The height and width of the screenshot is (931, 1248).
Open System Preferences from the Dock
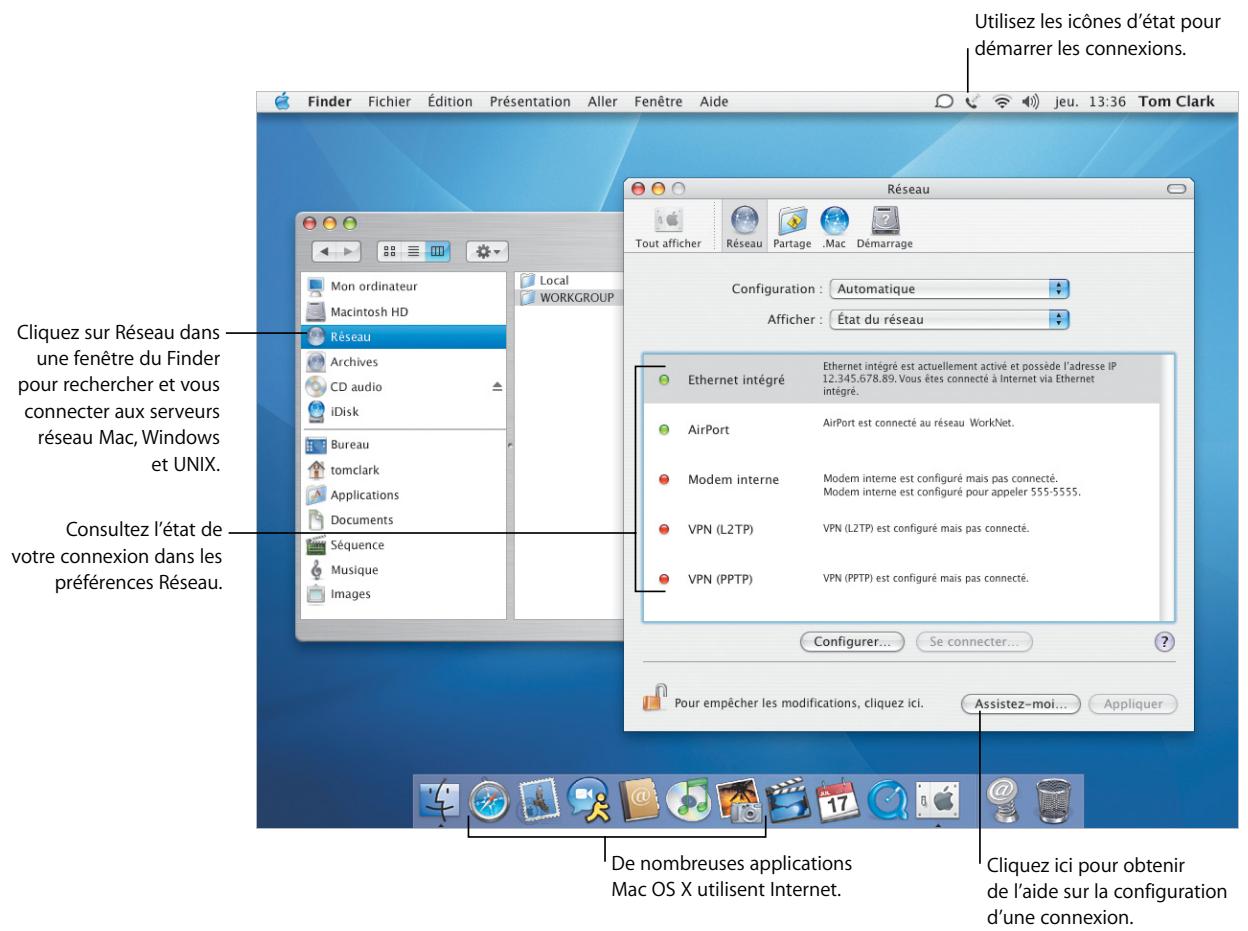[937, 800]
